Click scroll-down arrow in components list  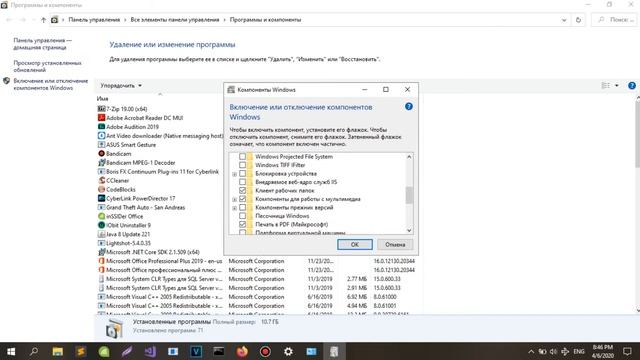point(409,231)
